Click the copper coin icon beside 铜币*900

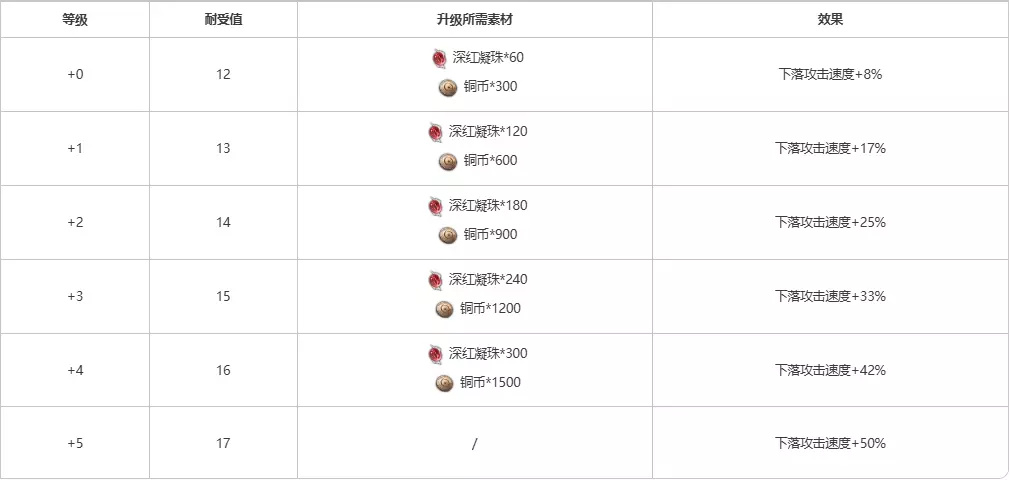pos(447,235)
